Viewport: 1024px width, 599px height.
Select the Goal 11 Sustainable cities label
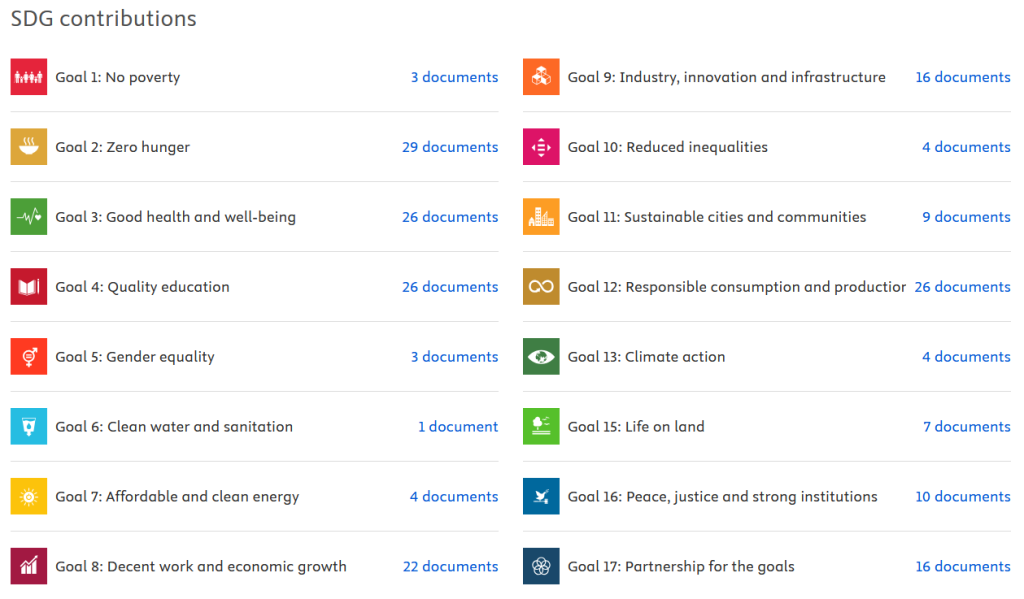pyautogui.click(x=716, y=217)
